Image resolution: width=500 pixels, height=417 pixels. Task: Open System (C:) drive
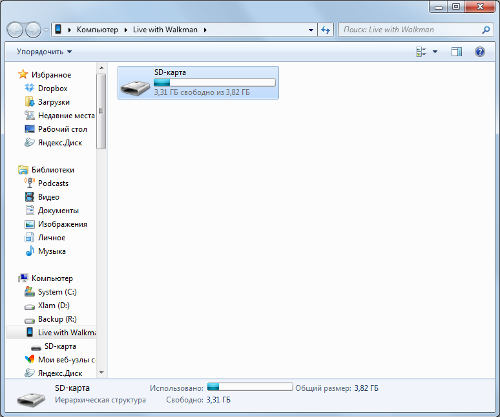coord(57,292)
